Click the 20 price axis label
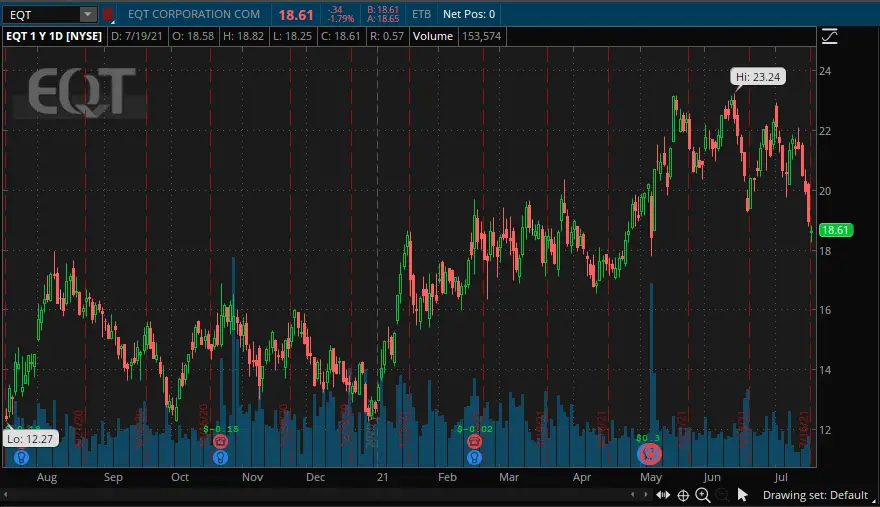 [x=825, y=191]
